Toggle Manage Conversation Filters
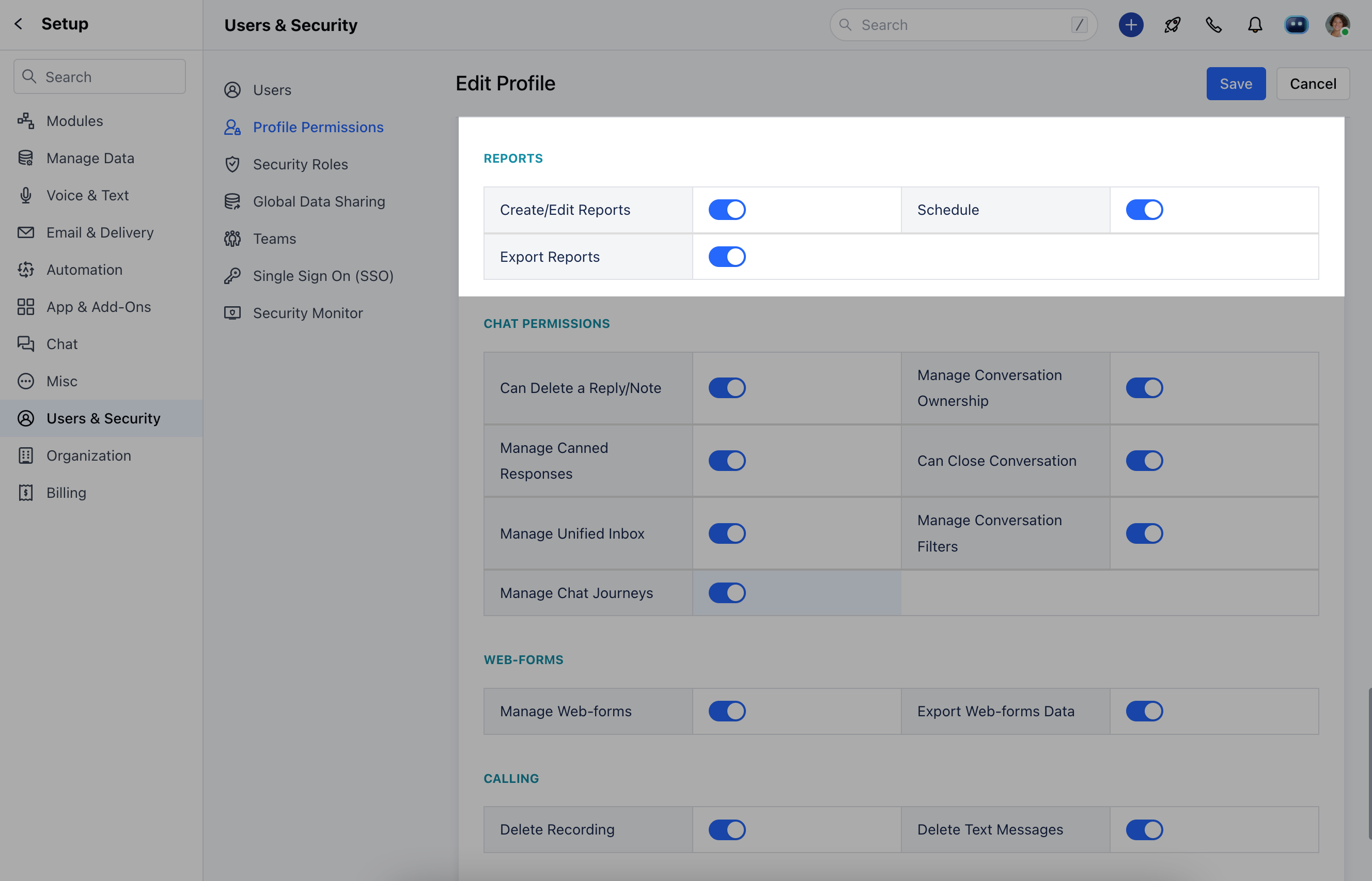 click(x=1144, y=533)
